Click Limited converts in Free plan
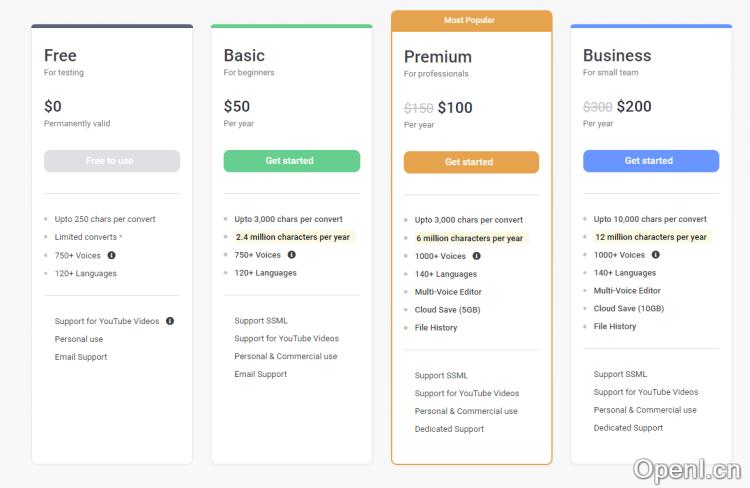Viewport: 750px width, 488px height. [86, 237]
